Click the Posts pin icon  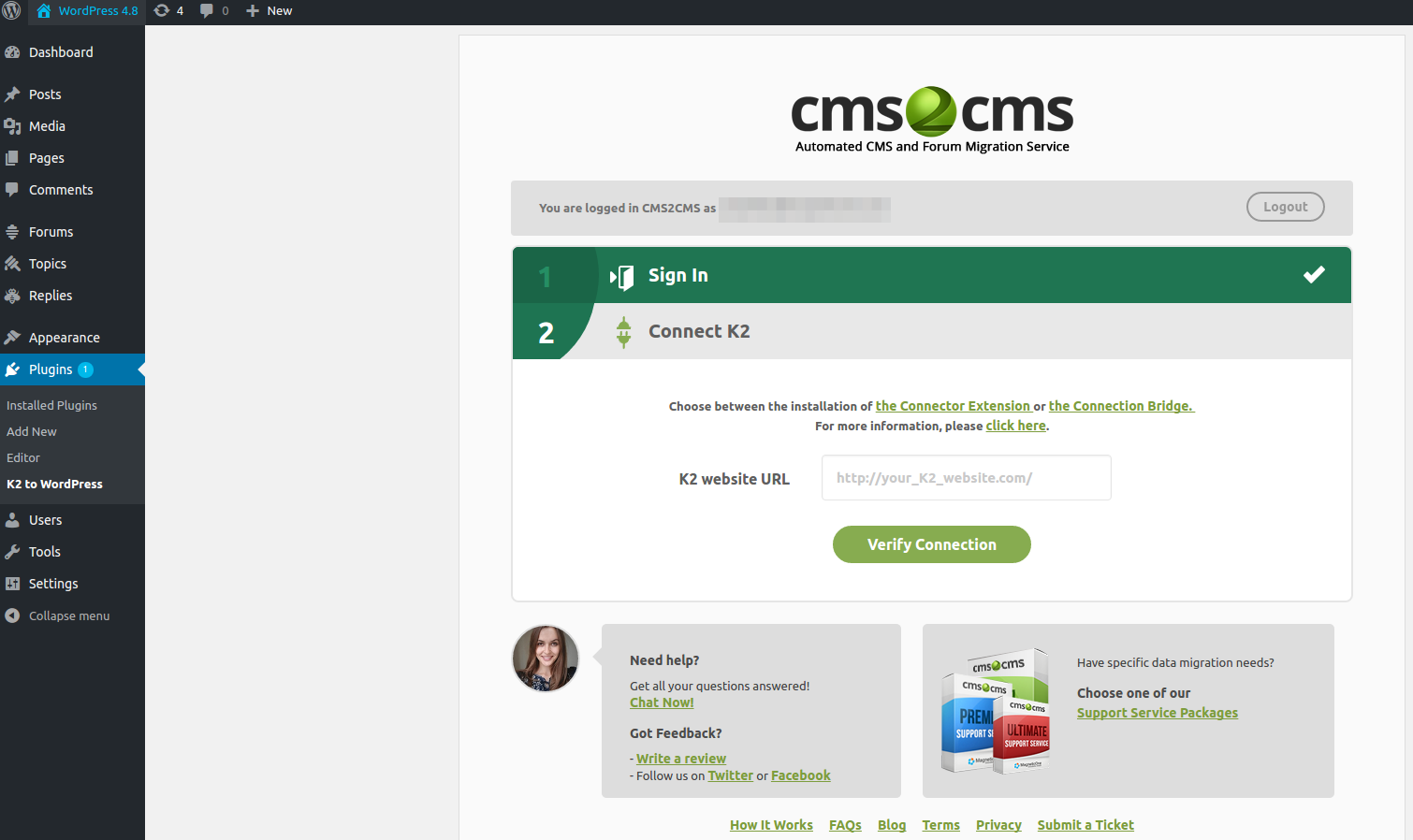pos(12,94)
